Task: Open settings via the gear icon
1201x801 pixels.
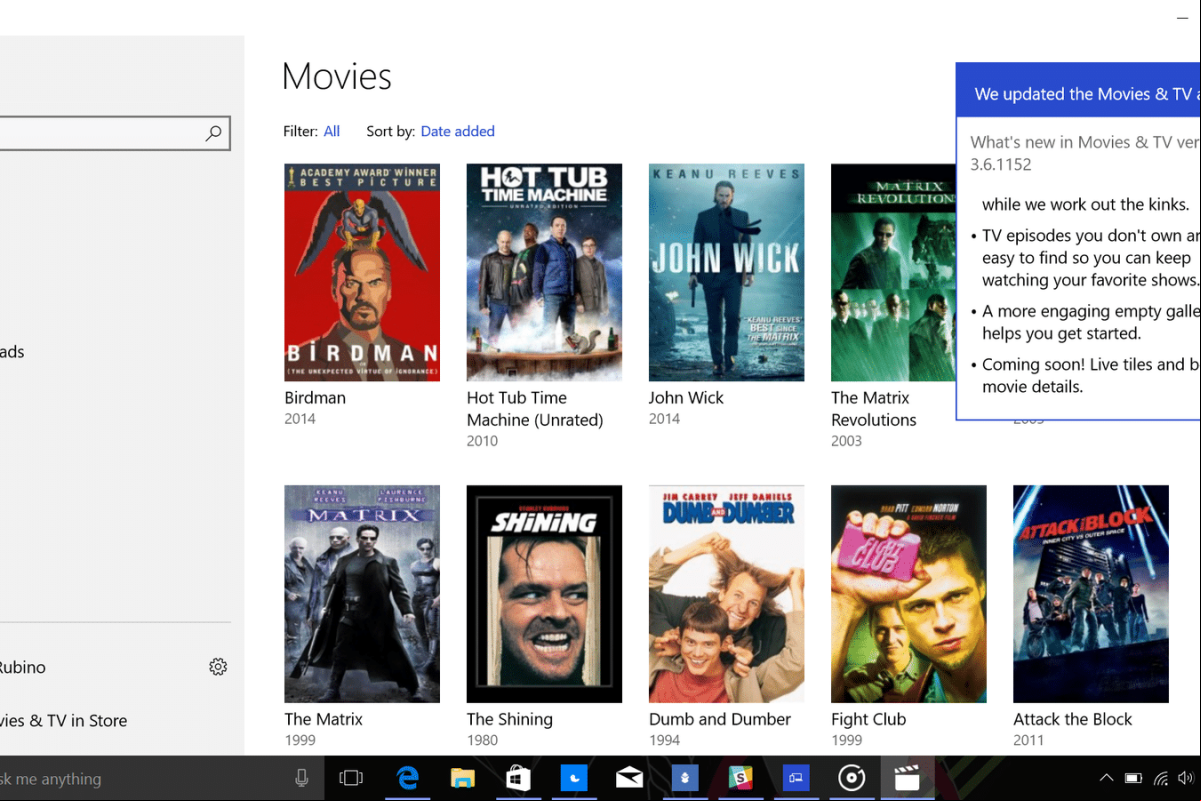Action: point(218,667)
